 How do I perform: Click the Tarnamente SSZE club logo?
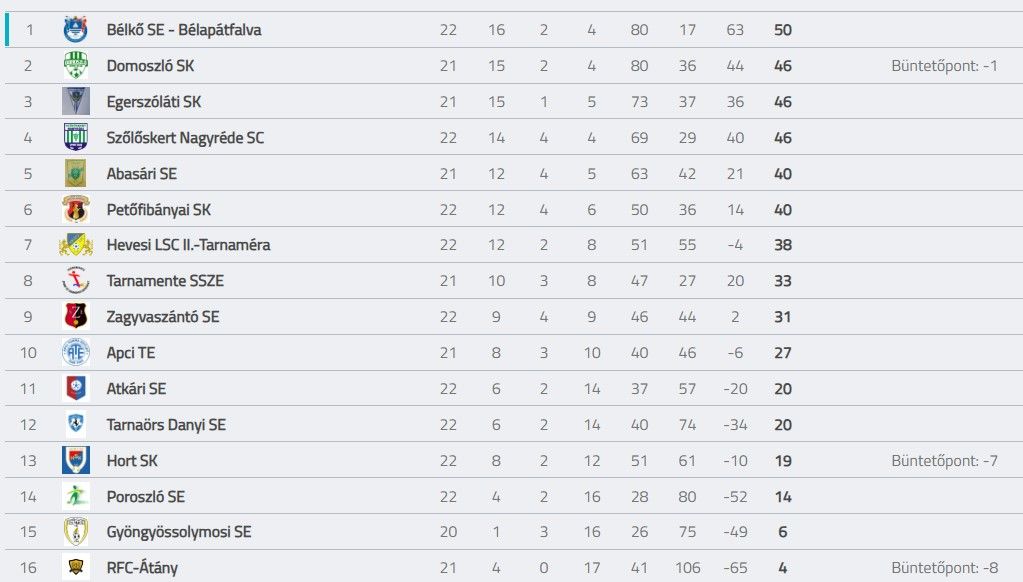(76, 281)
